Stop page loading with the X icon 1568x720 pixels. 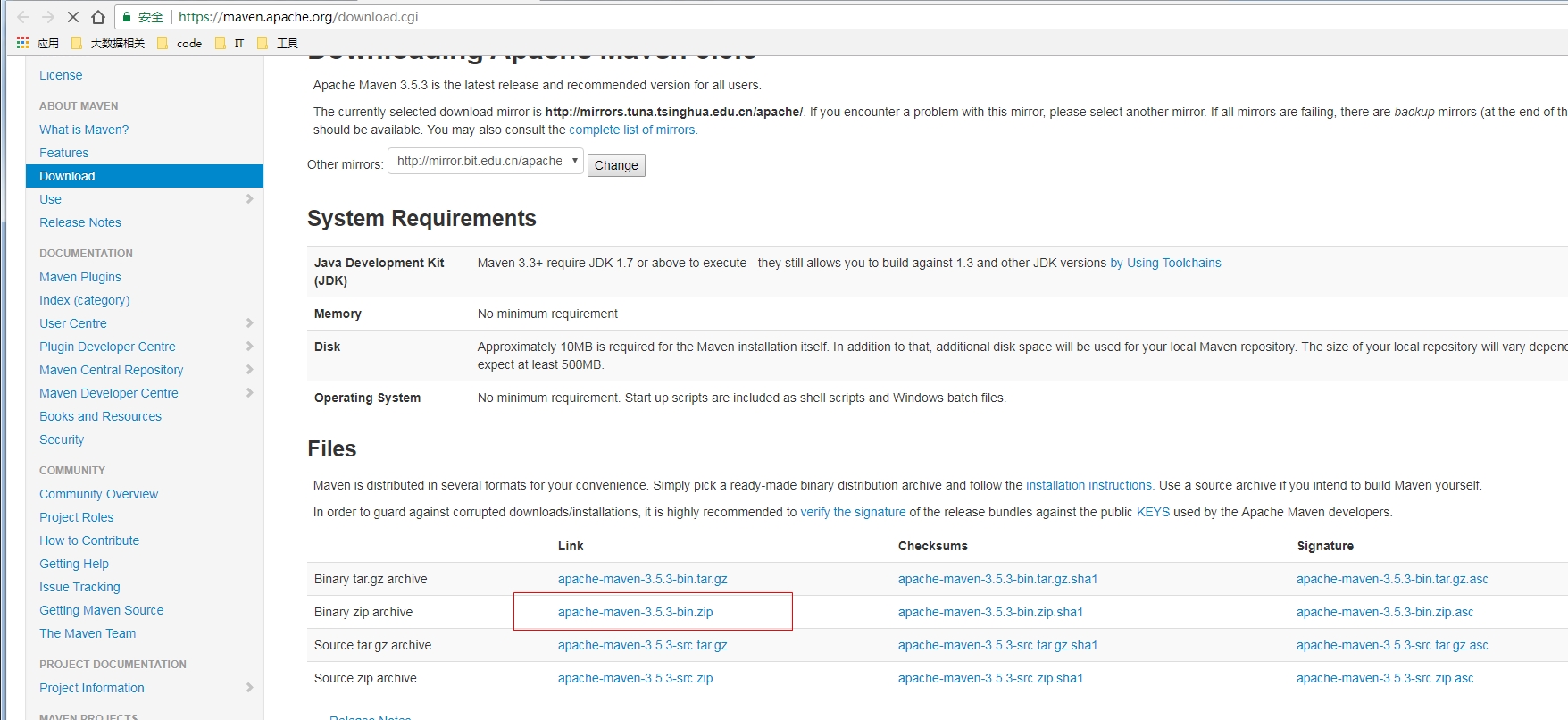pyautogui.click(x=73, y=17)
